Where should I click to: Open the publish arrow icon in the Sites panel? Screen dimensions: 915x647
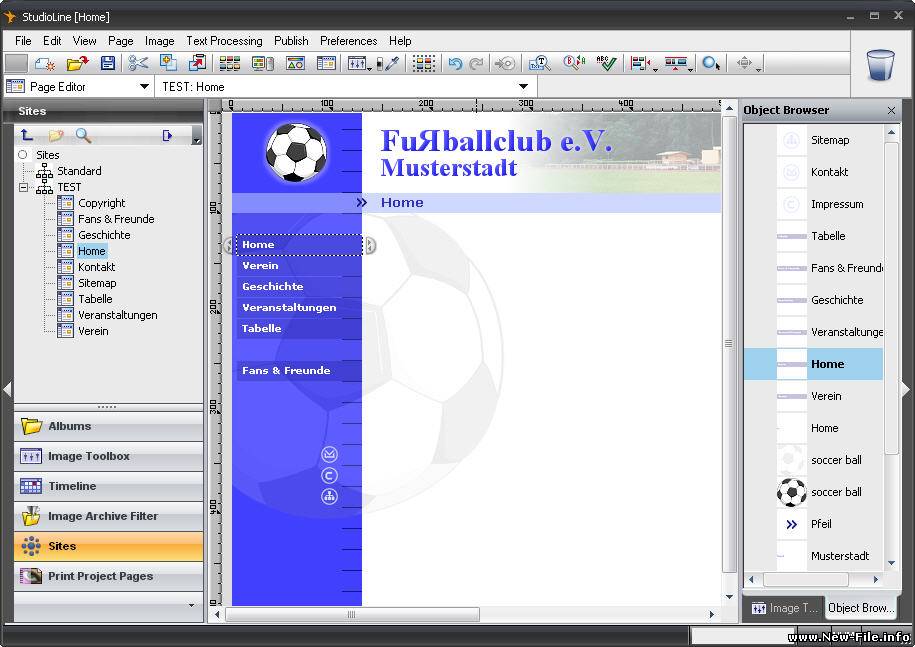click(168, 135)
